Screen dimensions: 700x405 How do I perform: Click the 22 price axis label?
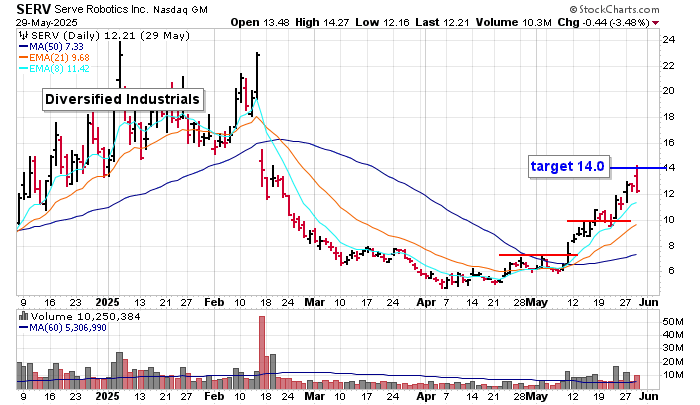point(669,66)
